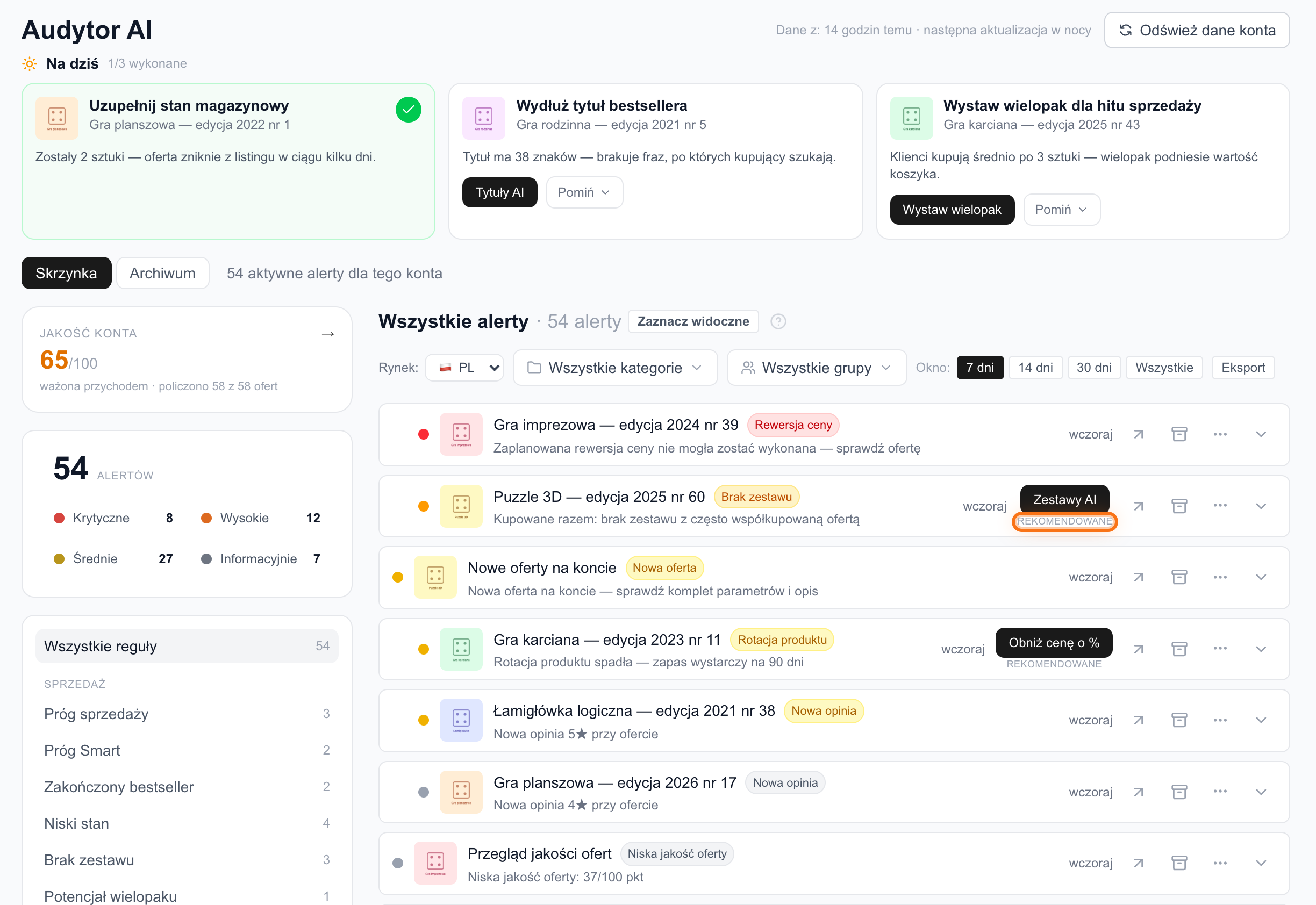The width and height of the screenshot is (1316, 905).
Task: Switch to the Archiwum tab
Action: [x=163, y=274]
